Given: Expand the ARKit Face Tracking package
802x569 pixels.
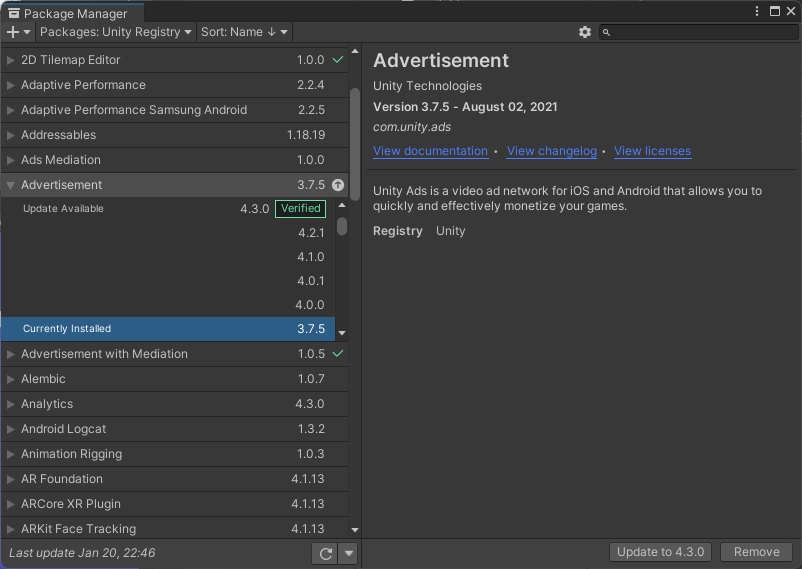Looking at the screenshot, I should 10,529.
